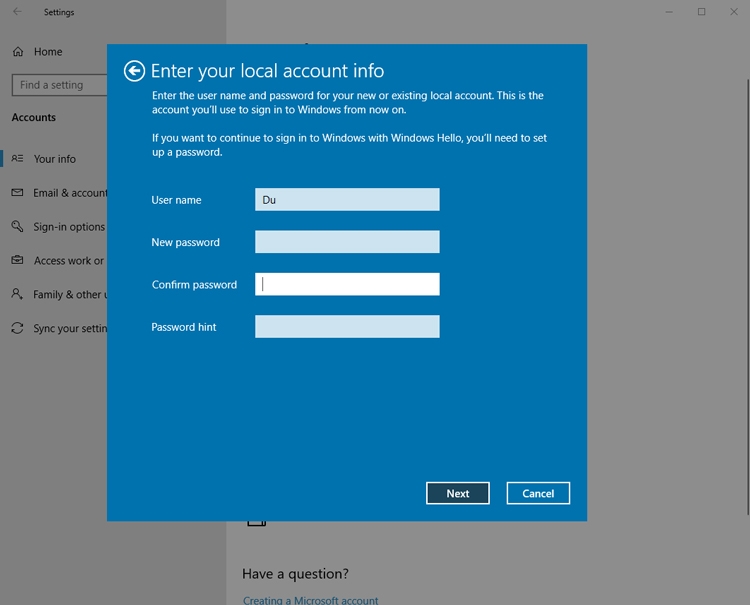This screenshot has width=750, height=605.
Task: Click the User name field containing Du
Action: [x=347, y=199]
